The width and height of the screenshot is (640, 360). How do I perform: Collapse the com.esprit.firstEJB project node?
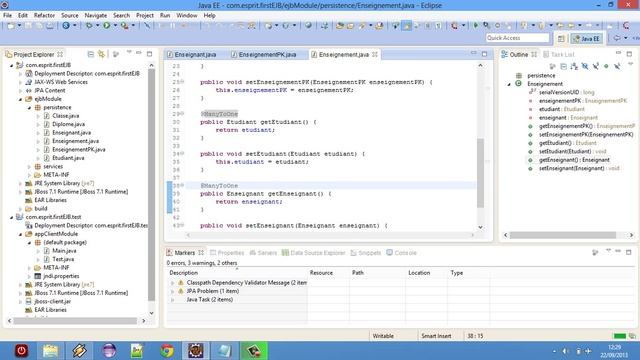pyautogui.click(x=12, y=65)
